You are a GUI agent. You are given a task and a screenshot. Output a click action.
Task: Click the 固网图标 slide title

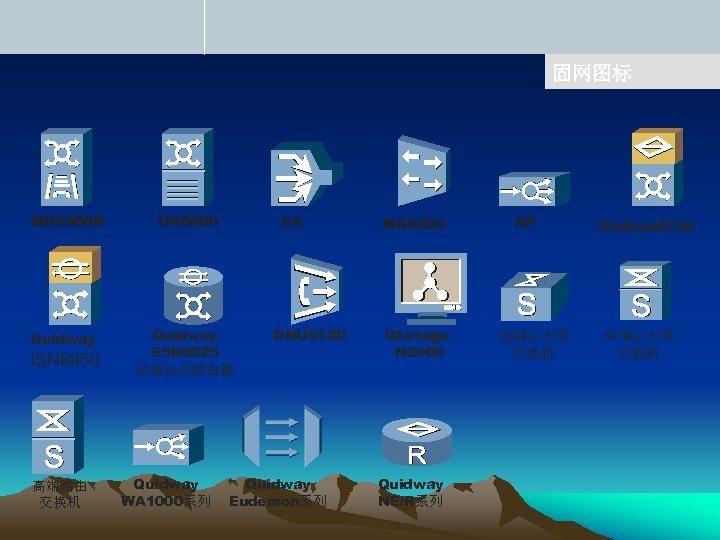click(x=592, y=73)
